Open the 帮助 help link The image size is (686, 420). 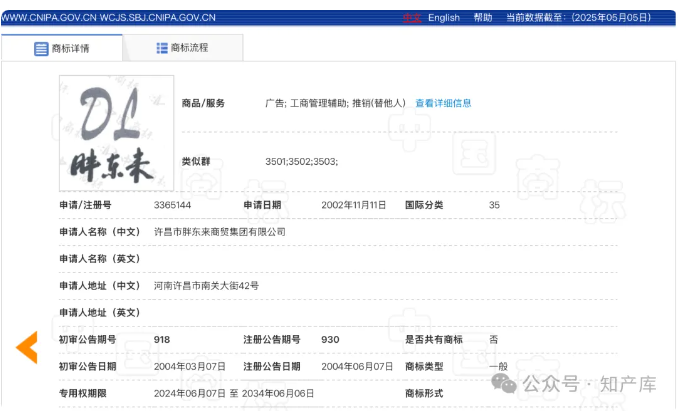[483, 18]
